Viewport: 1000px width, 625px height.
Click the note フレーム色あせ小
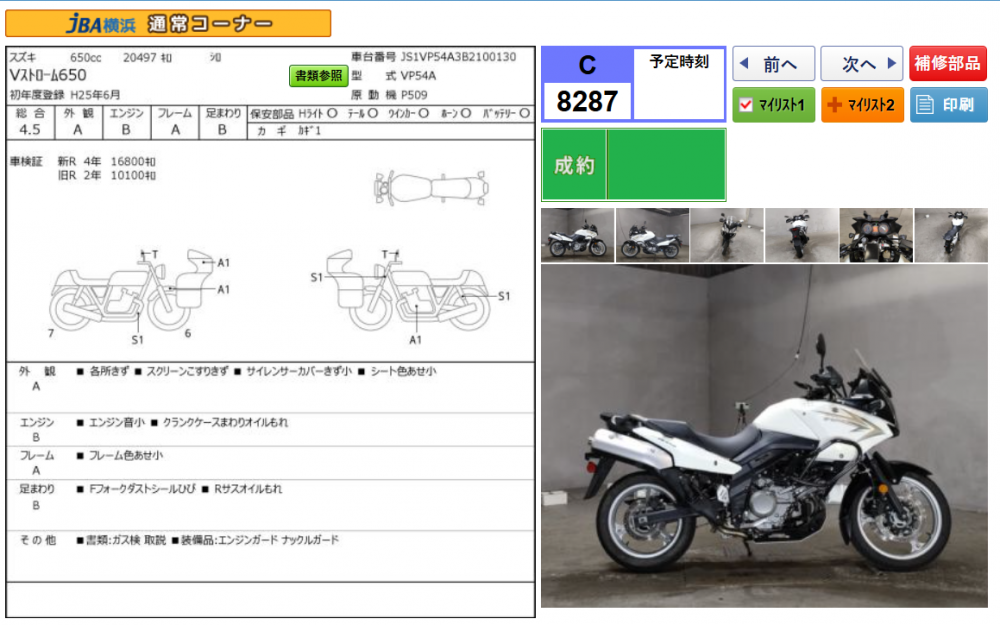126,455
